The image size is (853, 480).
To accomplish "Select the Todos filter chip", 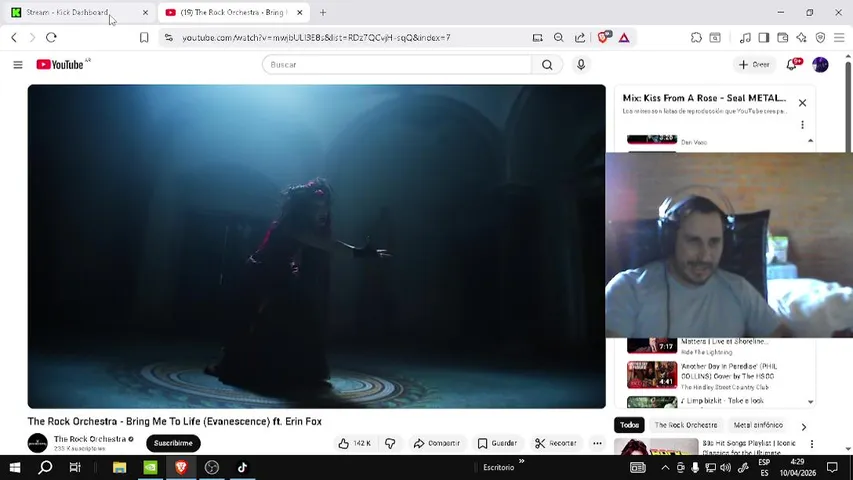I will pos(629,425).
